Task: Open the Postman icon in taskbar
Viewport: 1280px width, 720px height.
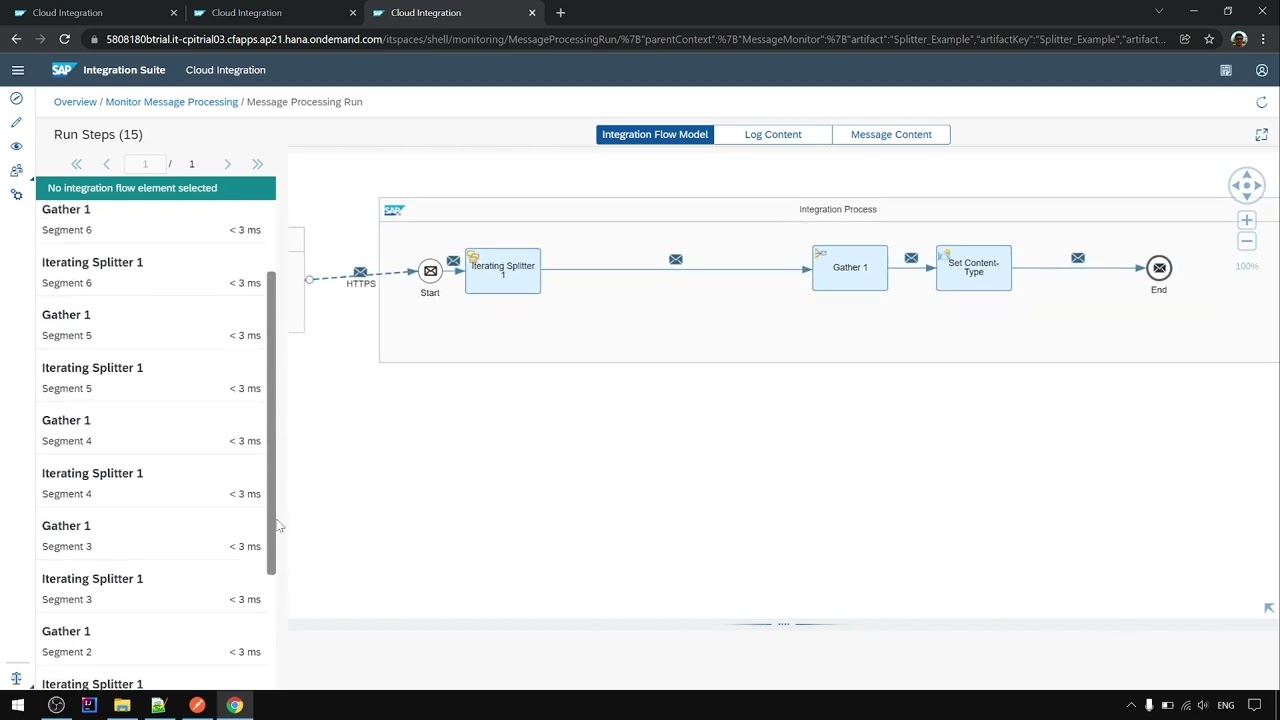Action: [x=197, y=705]
